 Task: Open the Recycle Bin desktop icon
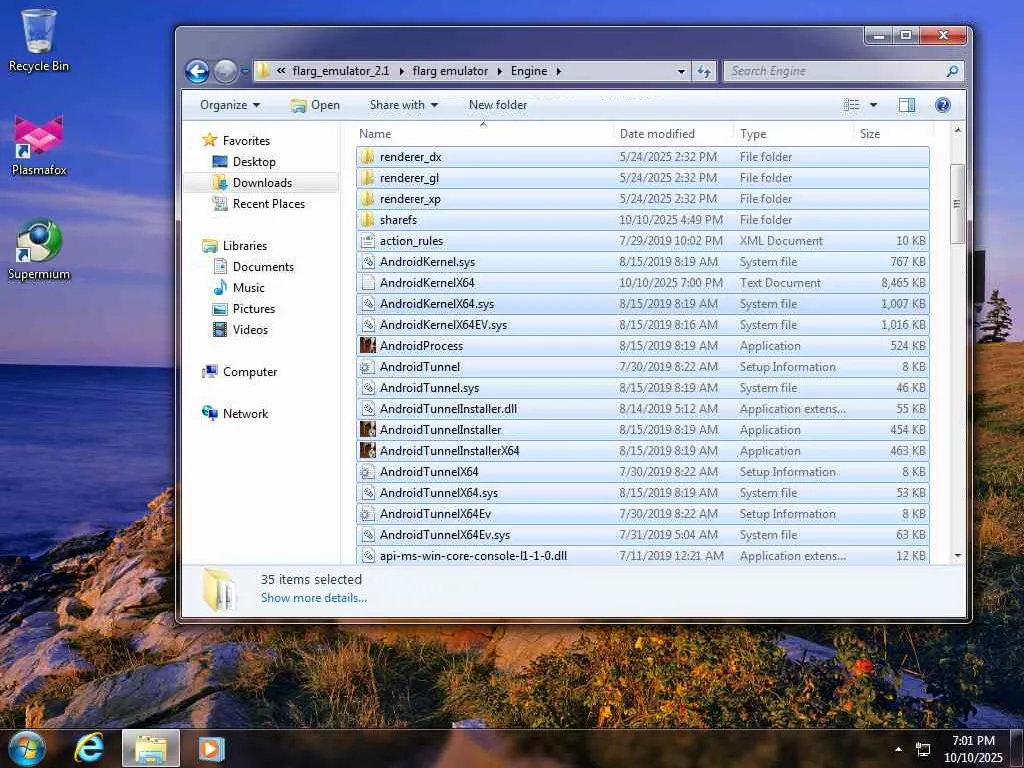click(39, 40)
